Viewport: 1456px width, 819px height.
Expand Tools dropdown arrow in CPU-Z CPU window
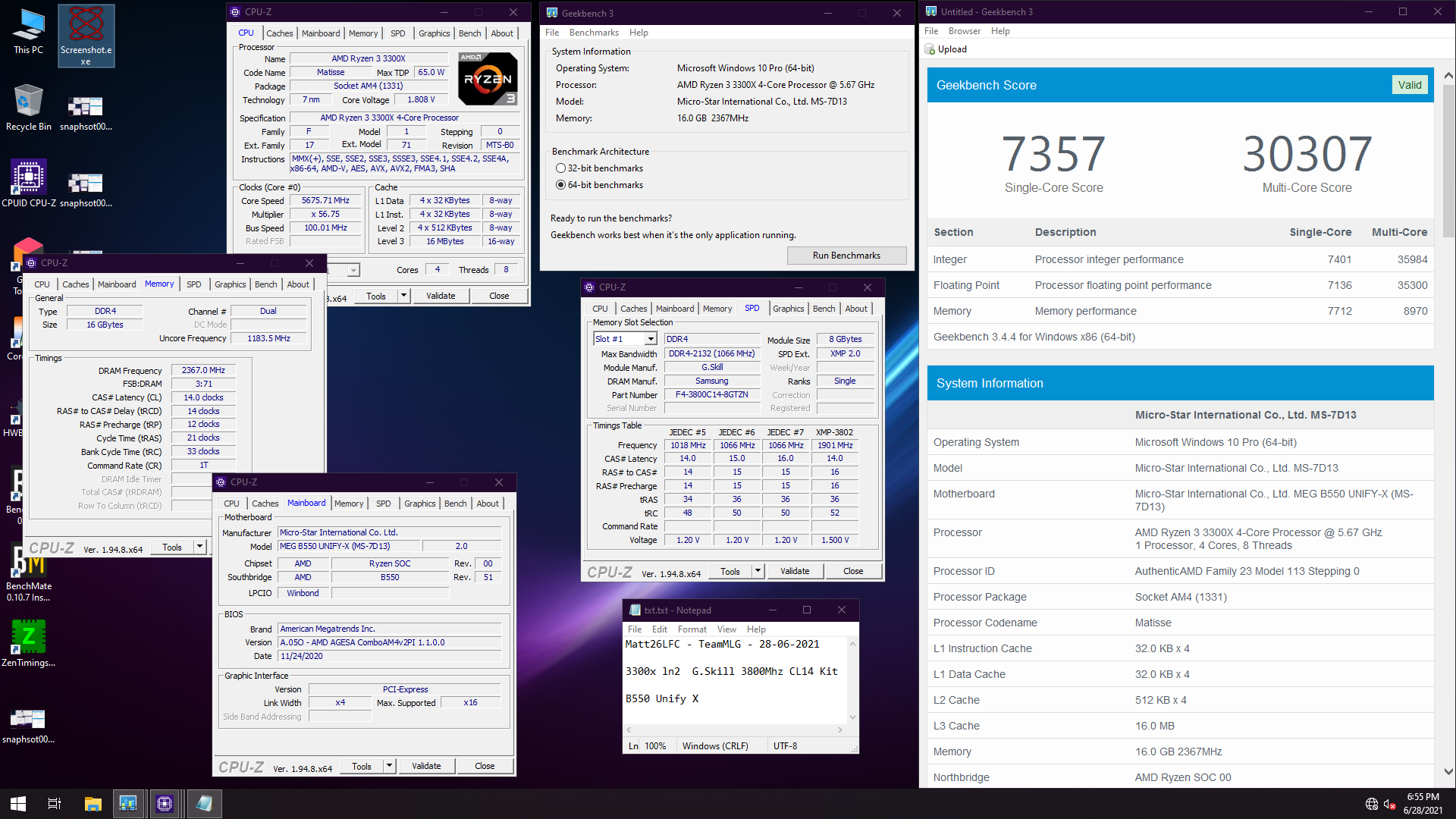pyautogui.click(x=403, y=296)
